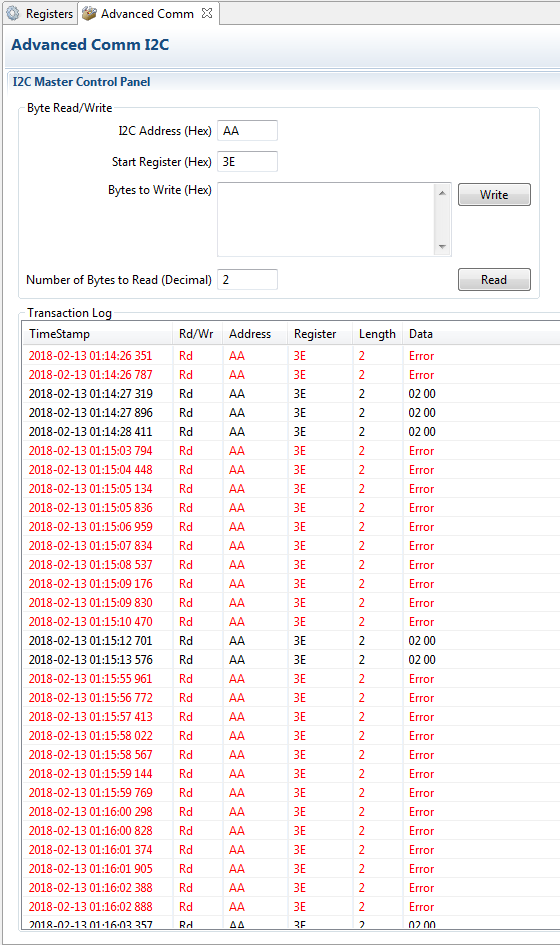The height and width of the screenshot is (945, 560).
Task: Click the Advanced Comm tab icon
Action: (89, 13)
